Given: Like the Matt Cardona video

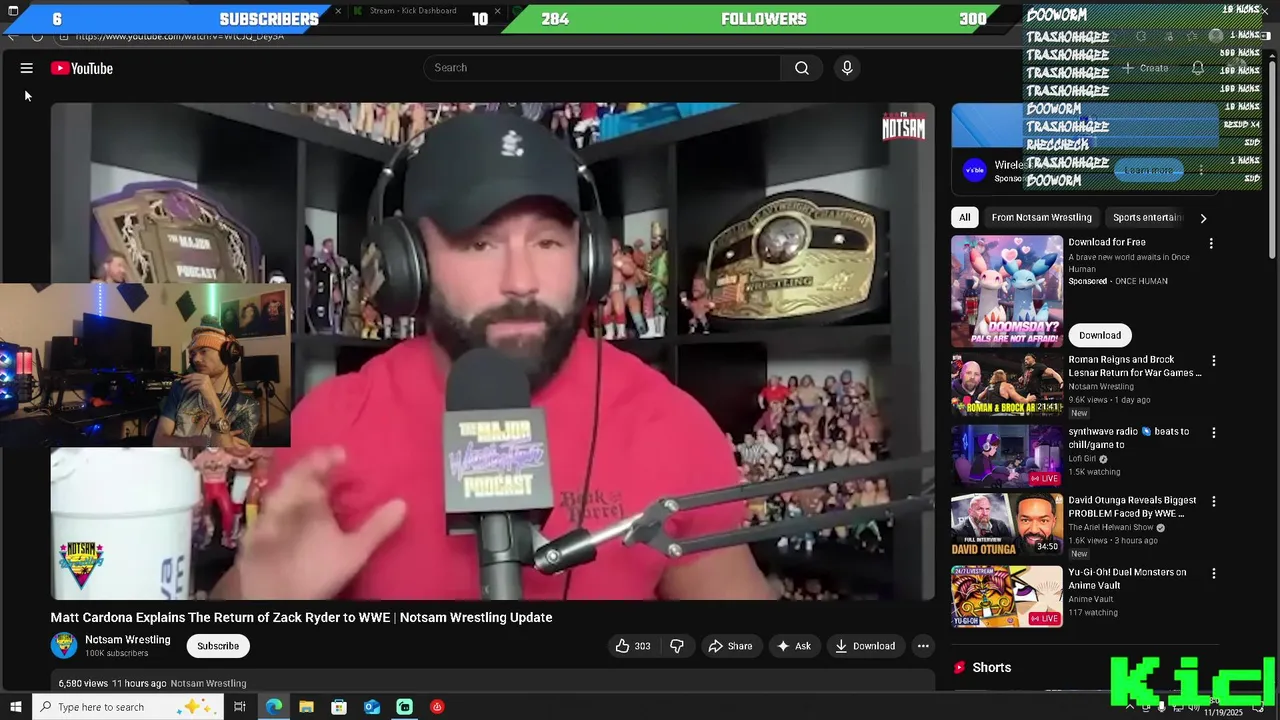Looking at the screenshot, I should pyautogui.click(x=632, y=646).
